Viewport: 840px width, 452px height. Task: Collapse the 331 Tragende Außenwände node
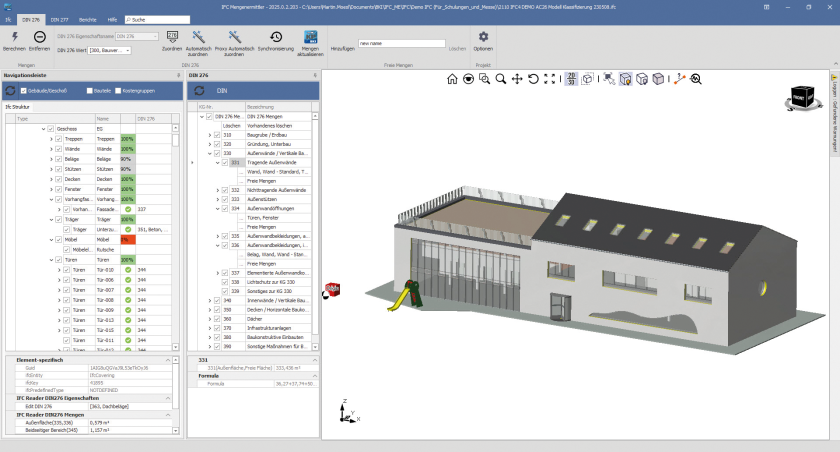click(218, 163)
